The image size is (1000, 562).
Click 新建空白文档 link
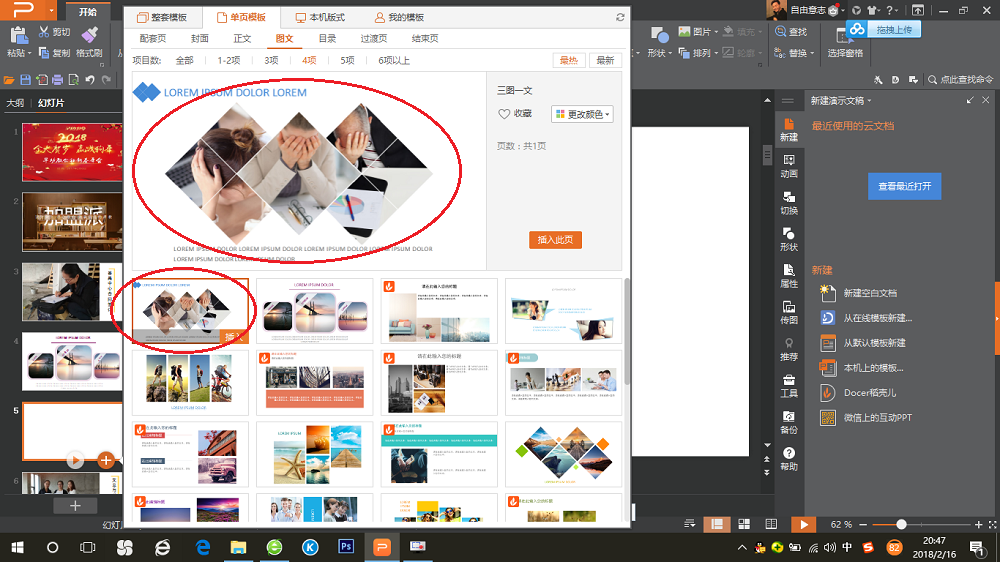click(x=870, y=293)
